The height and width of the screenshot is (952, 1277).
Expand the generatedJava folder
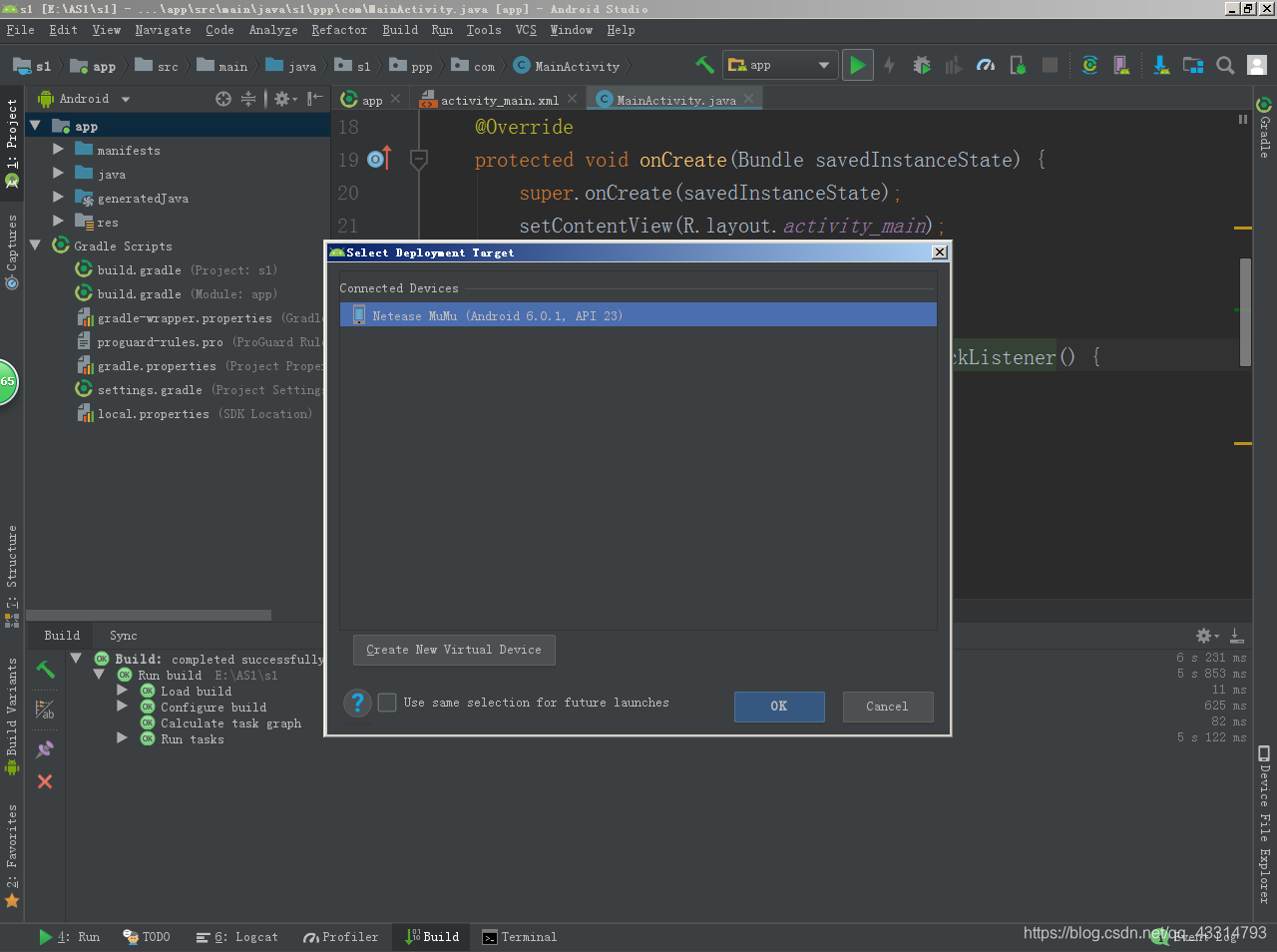58,198
